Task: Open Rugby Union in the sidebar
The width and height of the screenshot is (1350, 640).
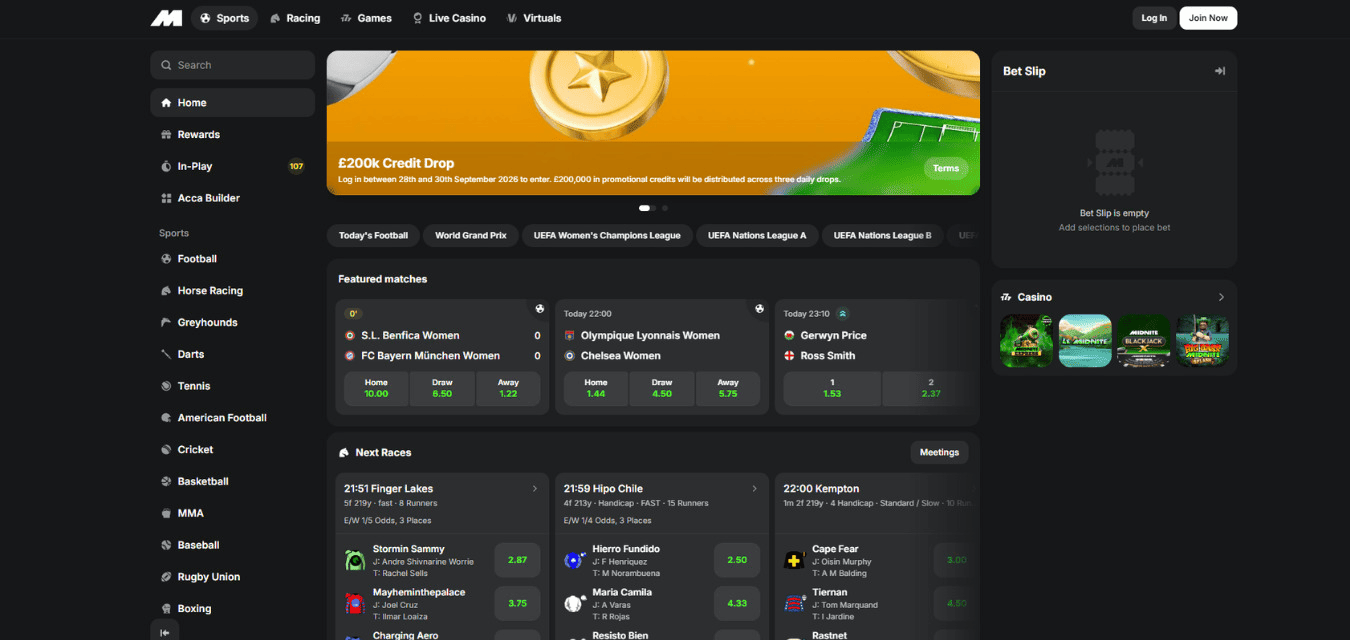Action: (x=233, y=577)
